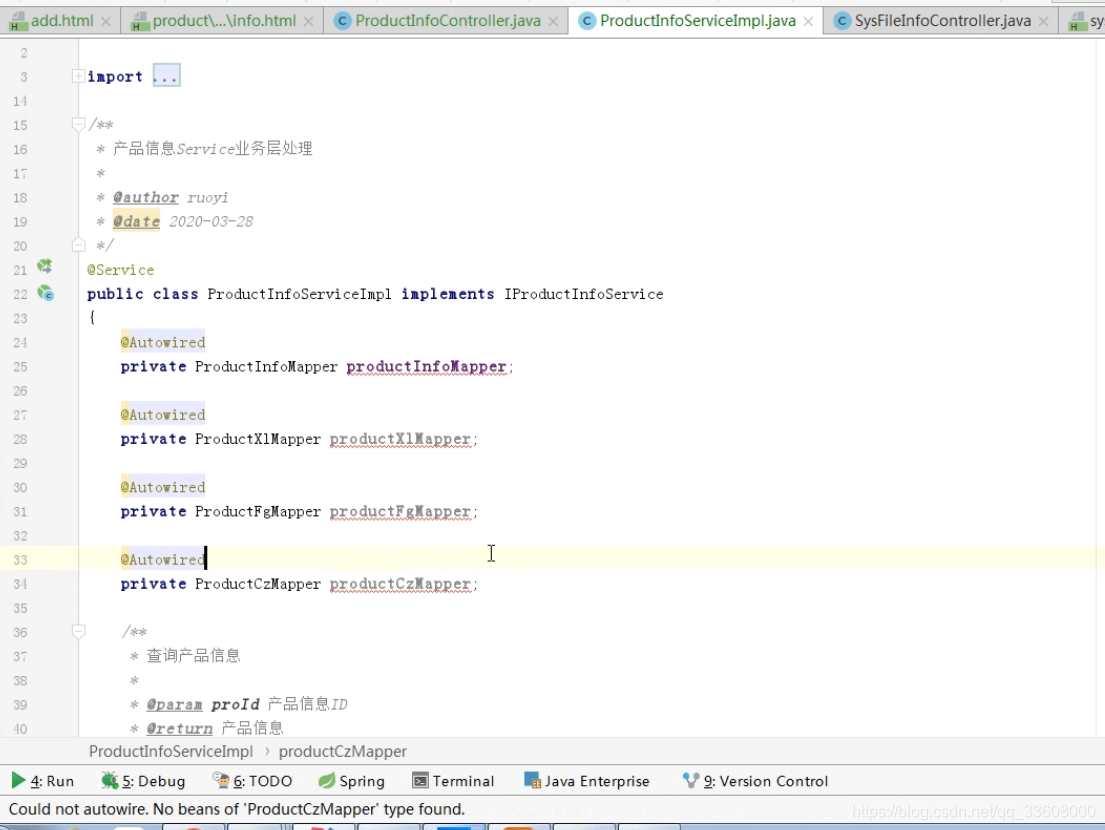Viewport: 1105px width, 830px height.
Task: Open the SysFileInfoController.java tab
Action: (942, 21)
